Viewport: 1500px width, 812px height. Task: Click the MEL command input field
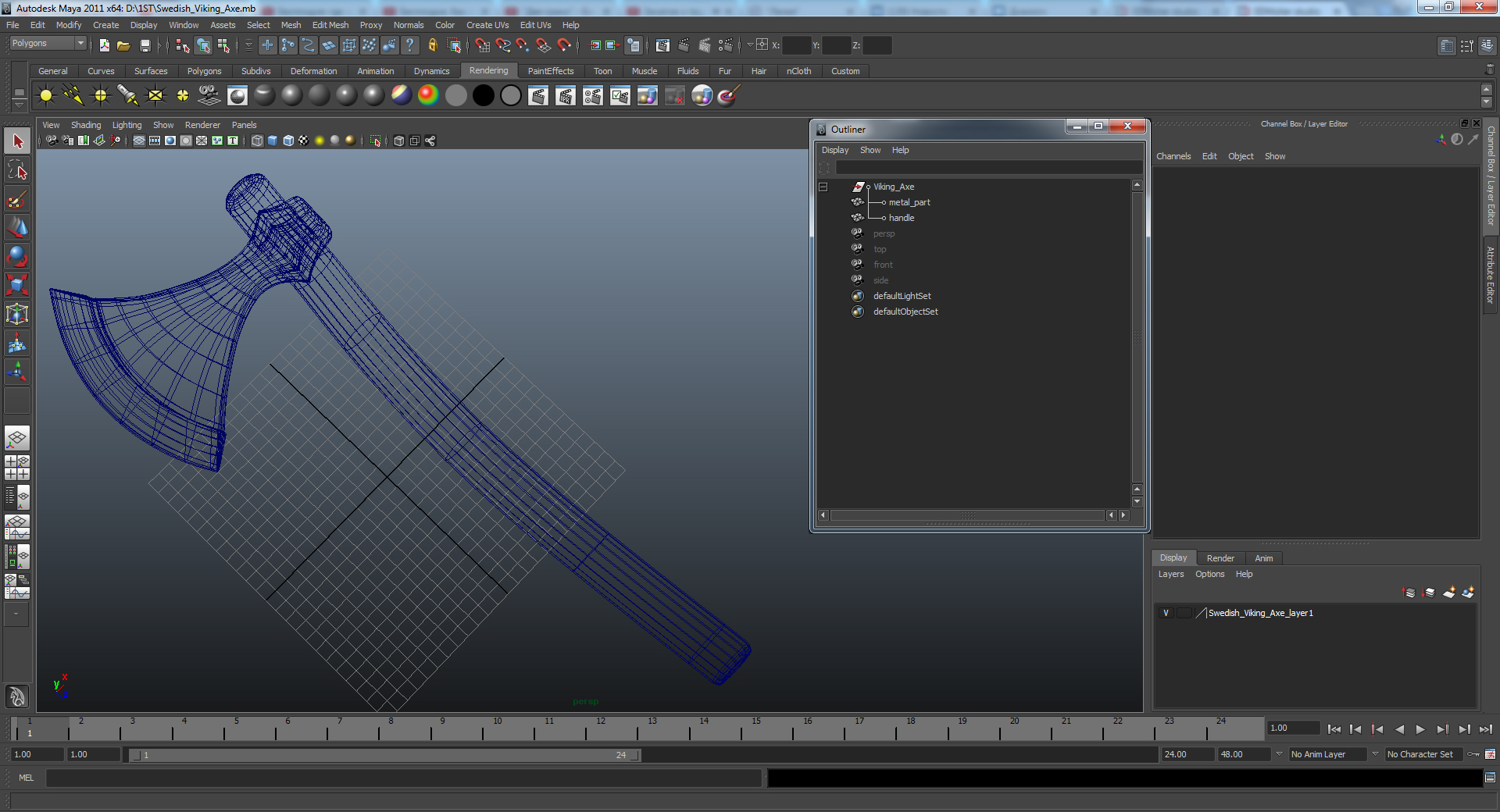pyautogui.click(x=403, y=778)
